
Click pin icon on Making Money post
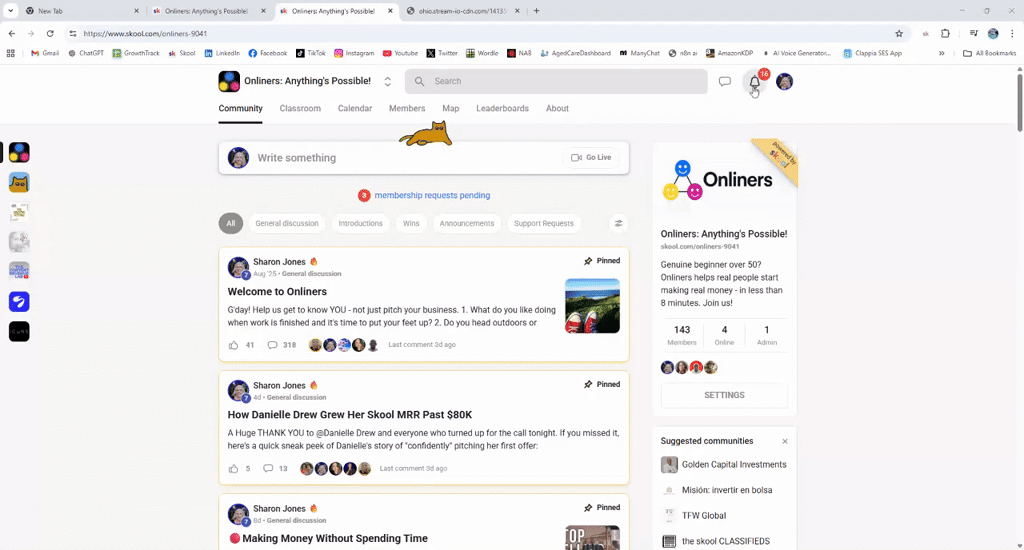[588, 508]
